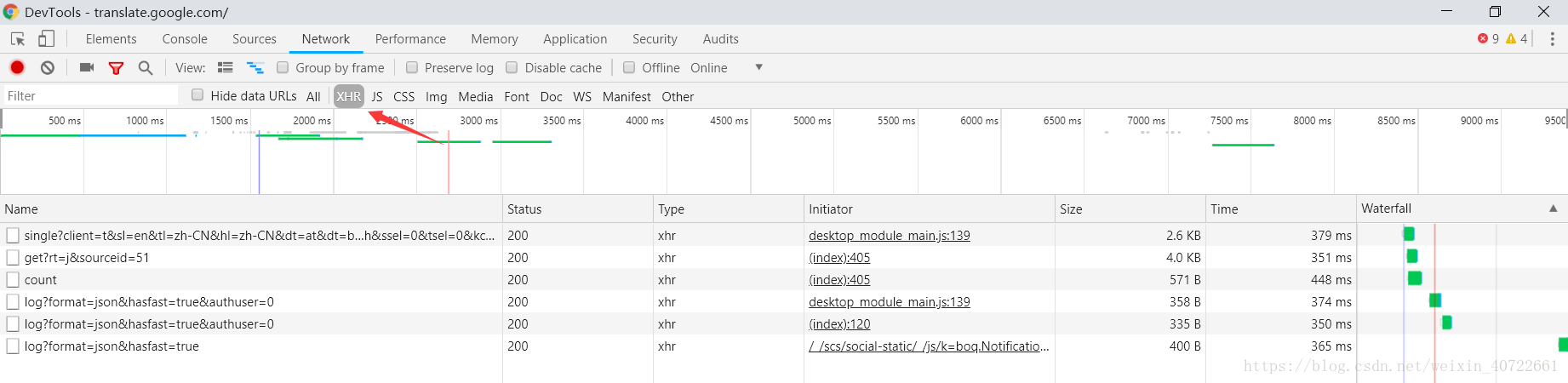Filter requests by Img type
The image size is (1568, 383).
437,97
